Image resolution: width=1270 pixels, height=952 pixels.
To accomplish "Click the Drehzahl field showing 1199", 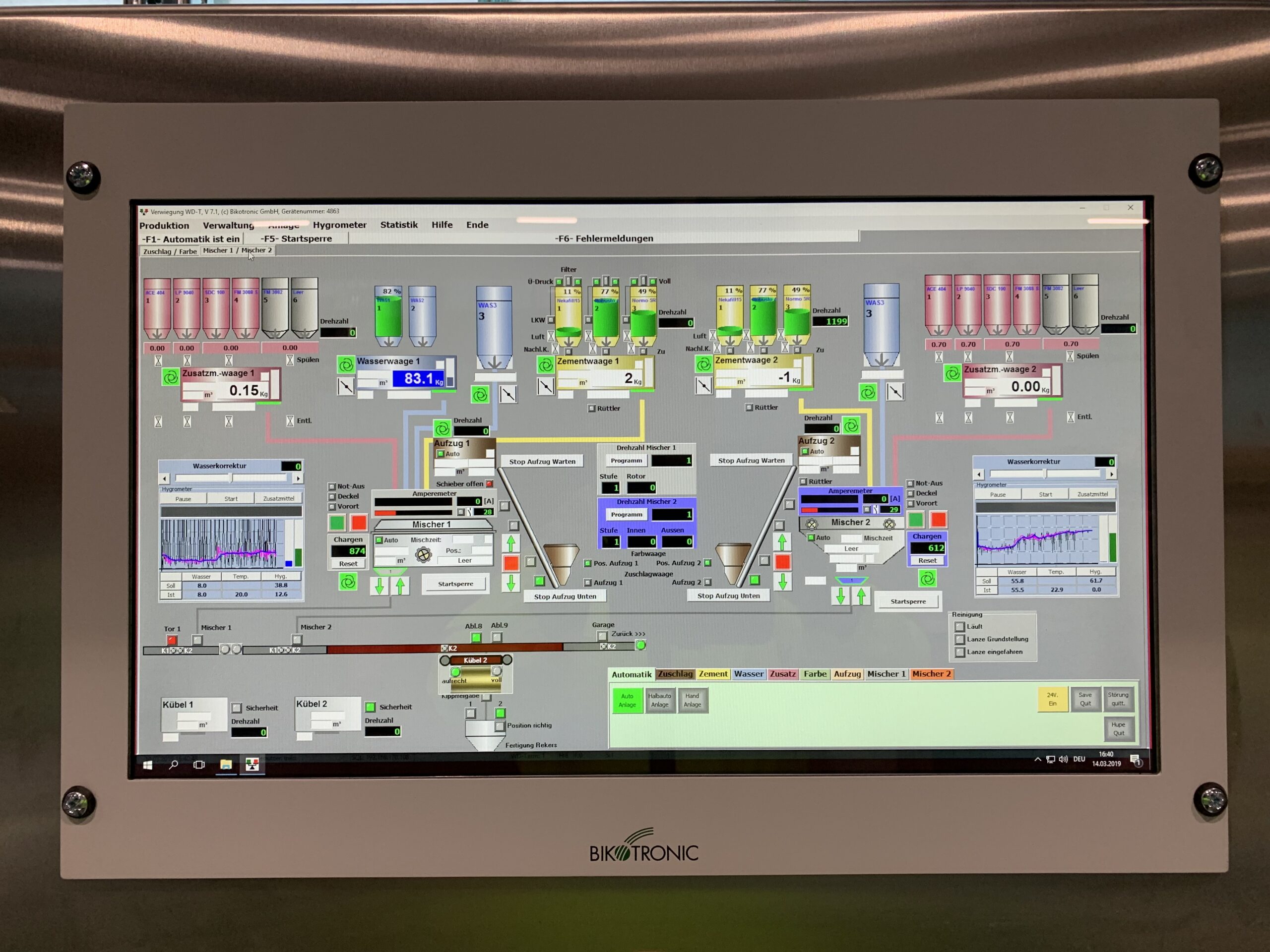I will pos(830,321).
